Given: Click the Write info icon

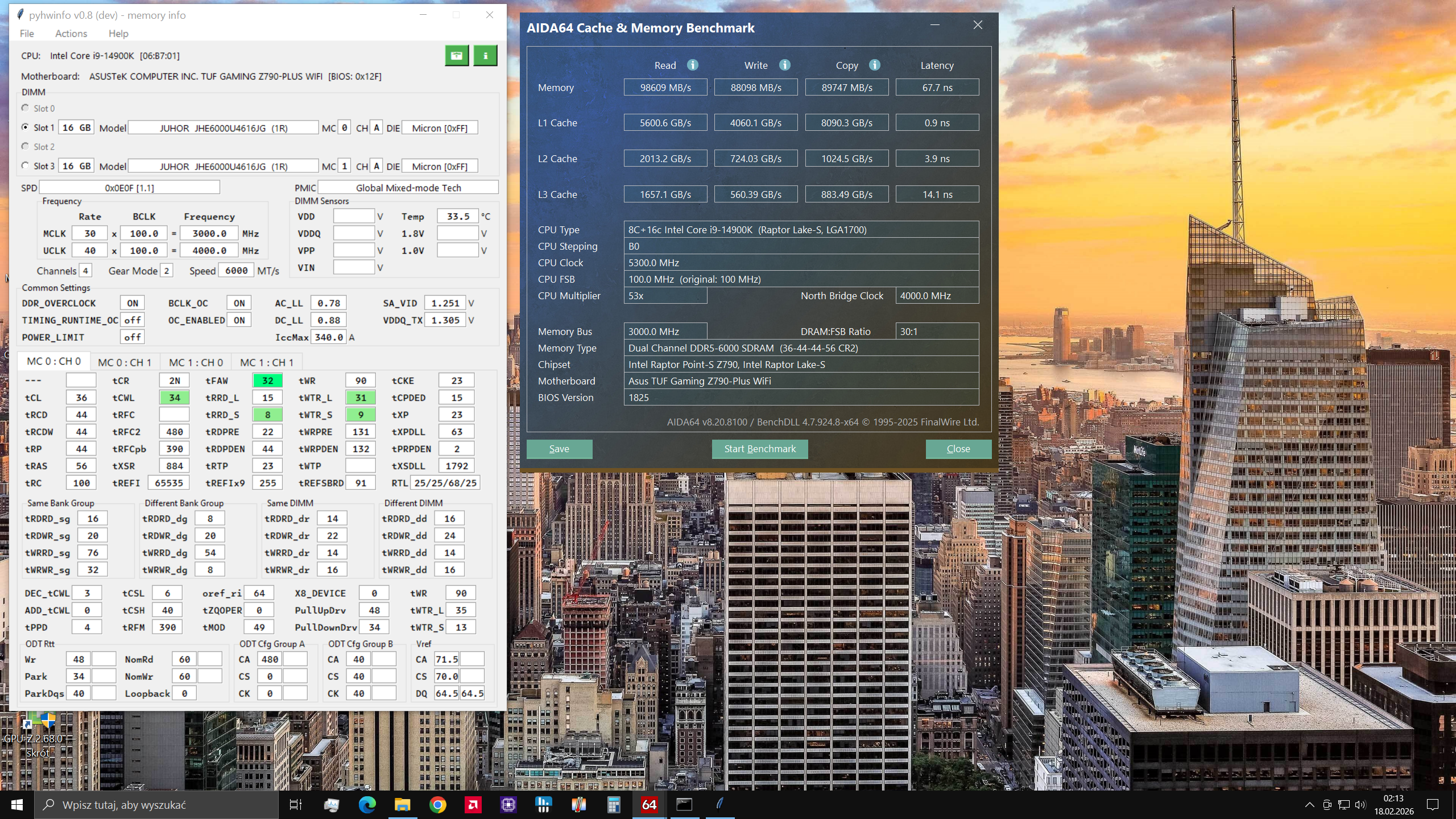Looking at the screenshot, I should (784, 65).
